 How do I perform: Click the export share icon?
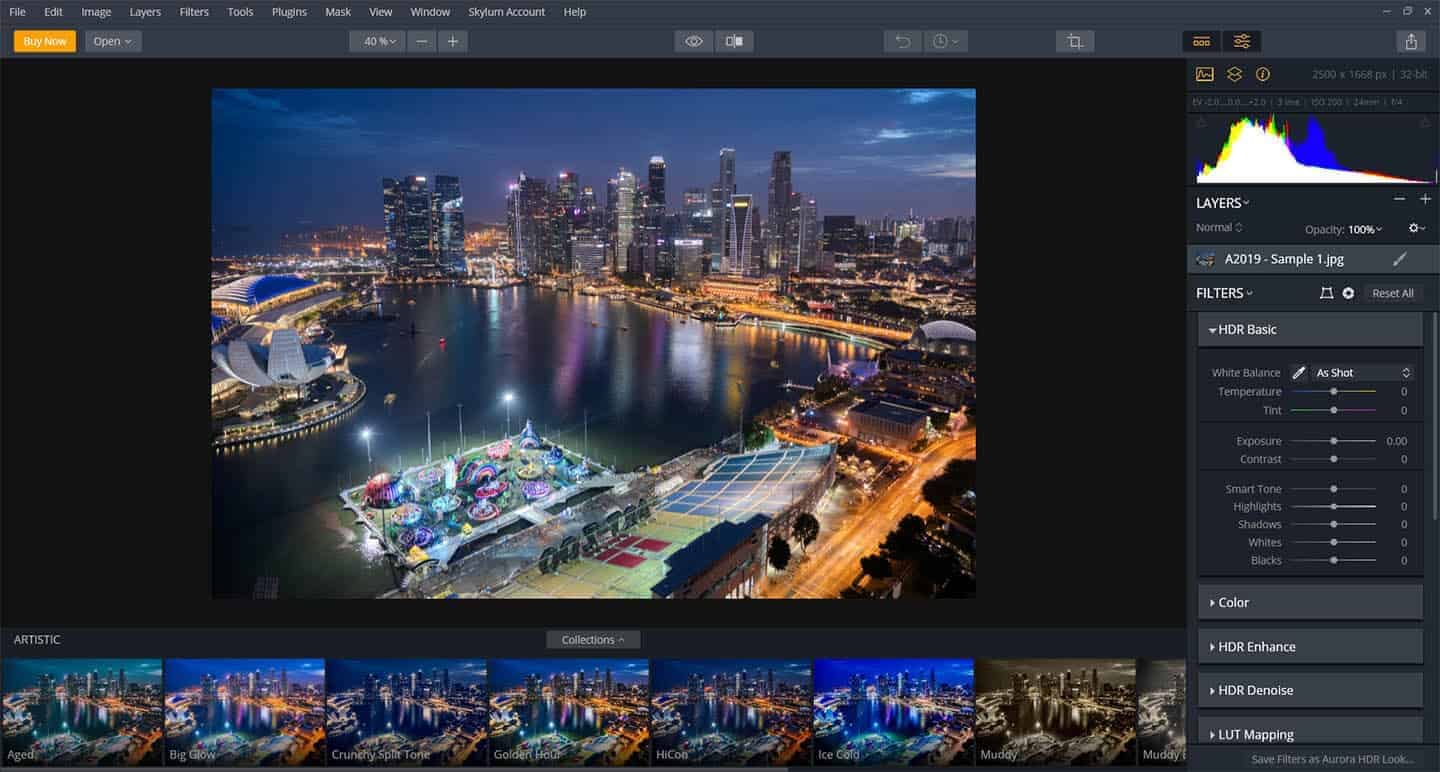point(1411,41)
